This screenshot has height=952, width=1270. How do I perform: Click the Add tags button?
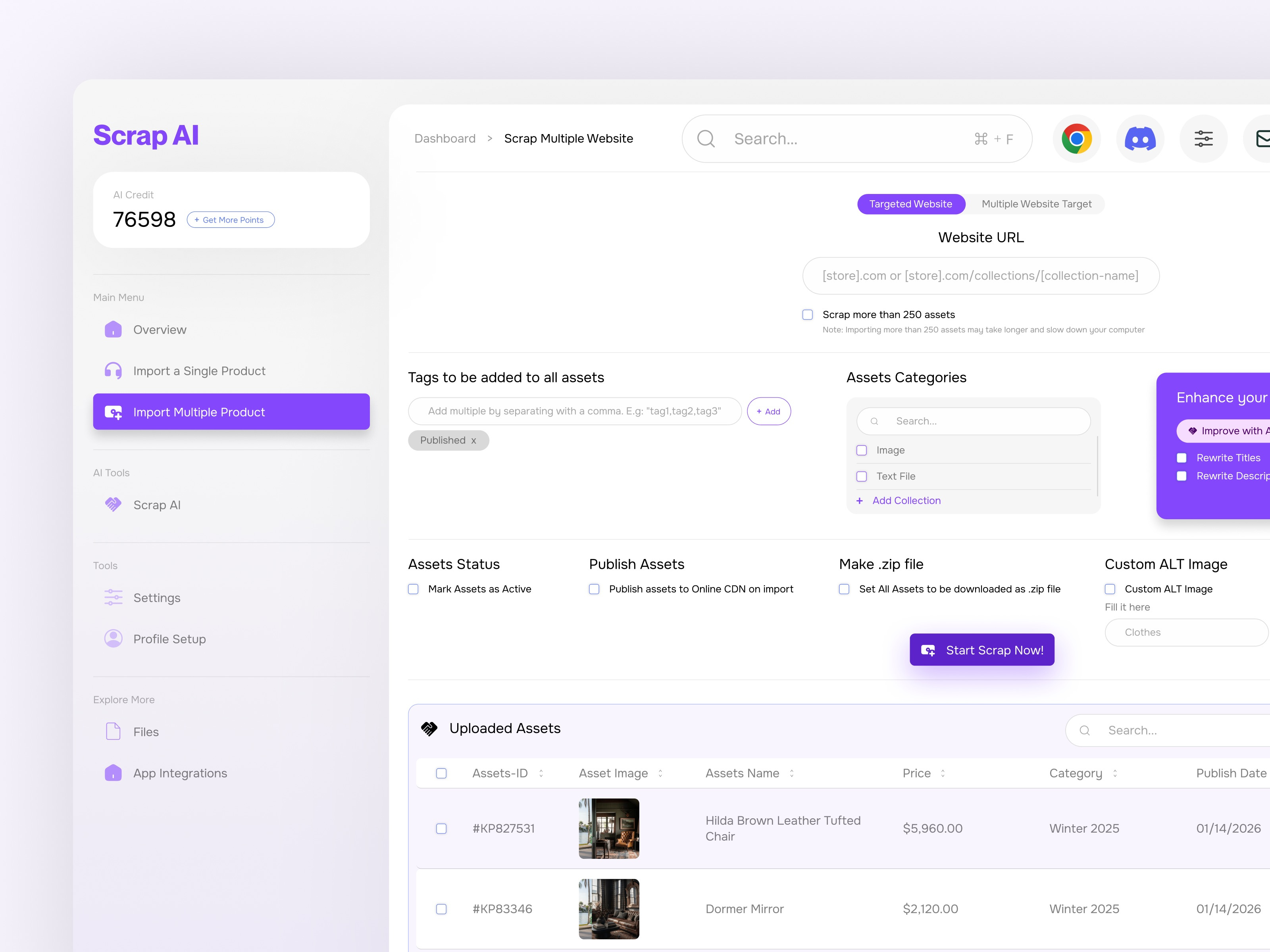pos(768,411)
